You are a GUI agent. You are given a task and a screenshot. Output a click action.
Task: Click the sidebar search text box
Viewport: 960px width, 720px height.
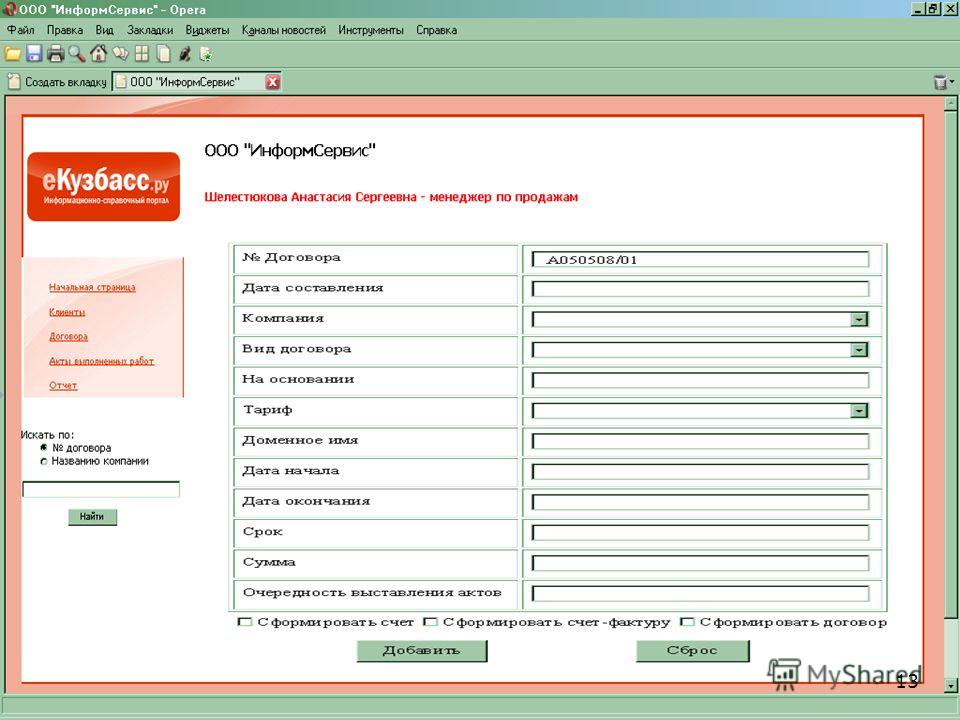pyautogui.click(x=101, y=489)
